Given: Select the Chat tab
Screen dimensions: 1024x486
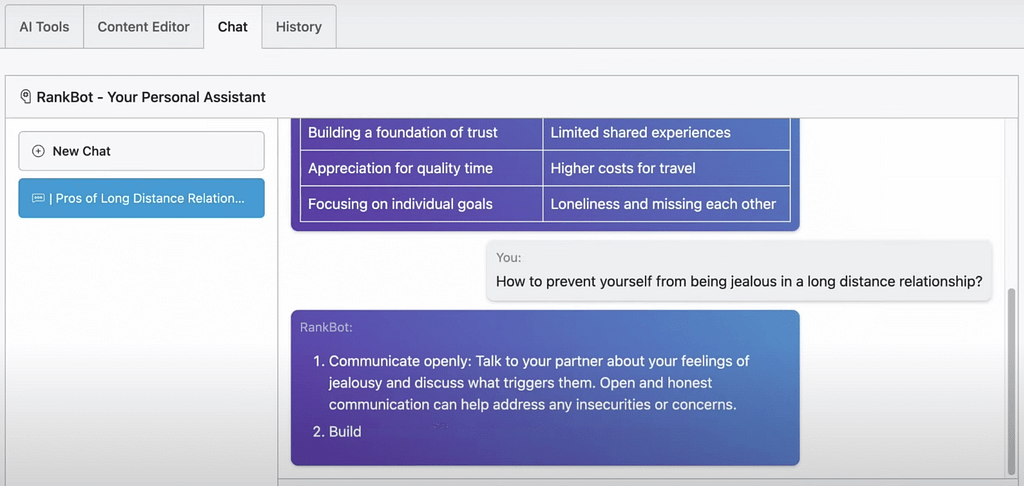Looking at the screenshot, I should point(233,27).
